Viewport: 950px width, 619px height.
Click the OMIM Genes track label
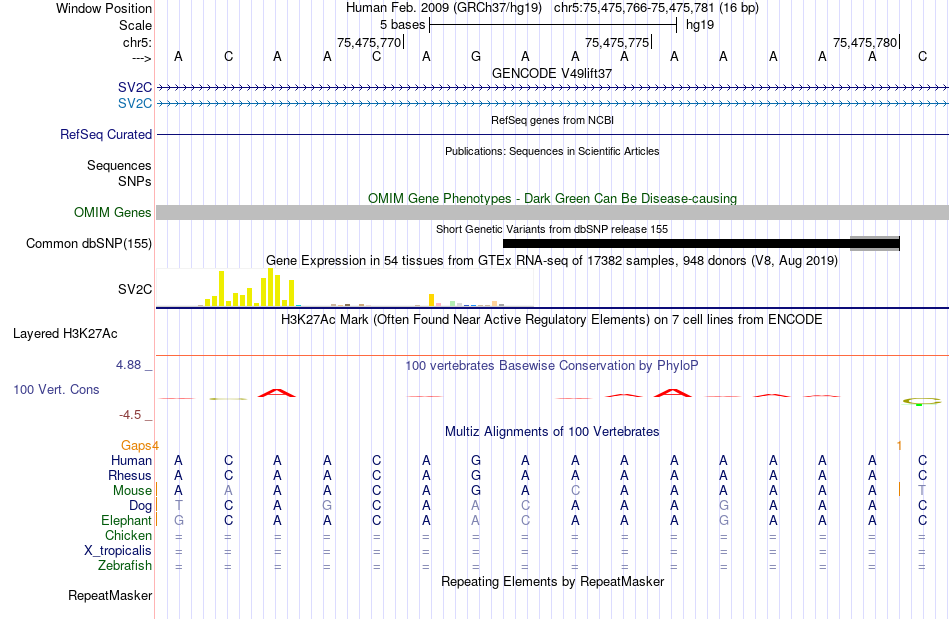(113, 213)
